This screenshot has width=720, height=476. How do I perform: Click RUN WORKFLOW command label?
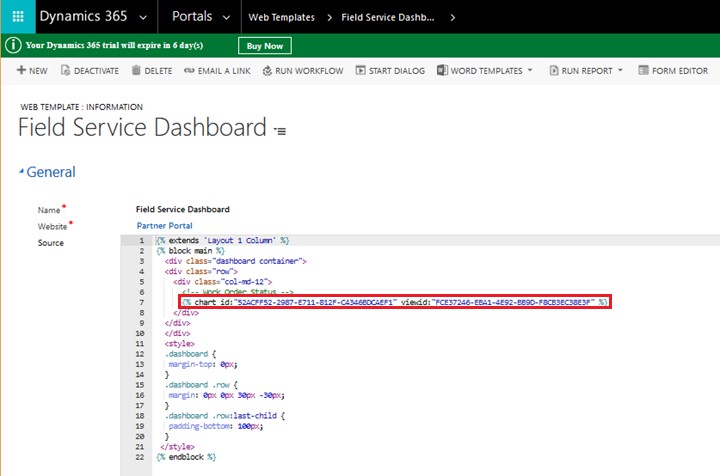point(309,71)
